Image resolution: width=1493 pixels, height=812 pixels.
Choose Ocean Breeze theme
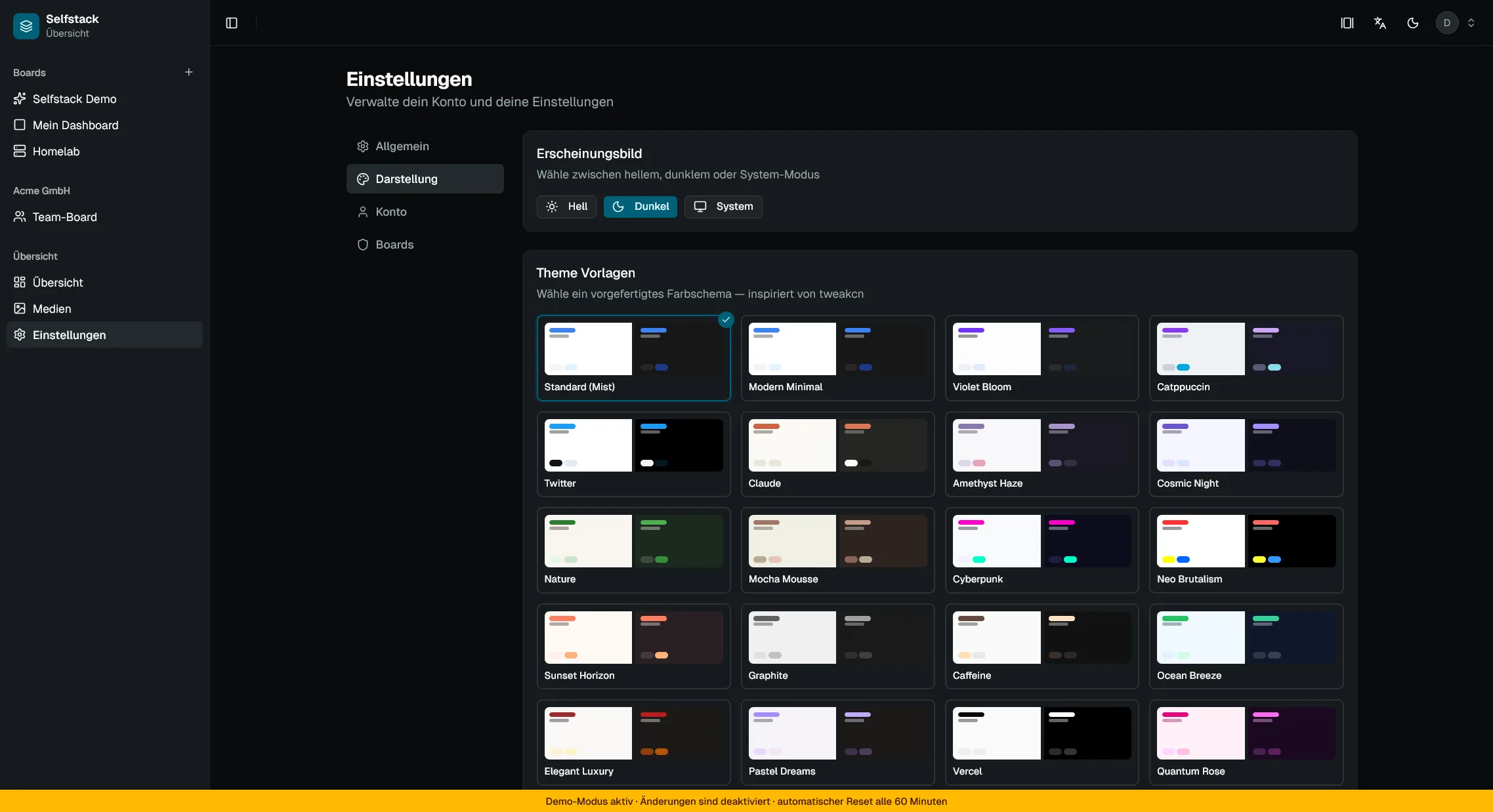pyautogui.click(x=1246, y=647)
